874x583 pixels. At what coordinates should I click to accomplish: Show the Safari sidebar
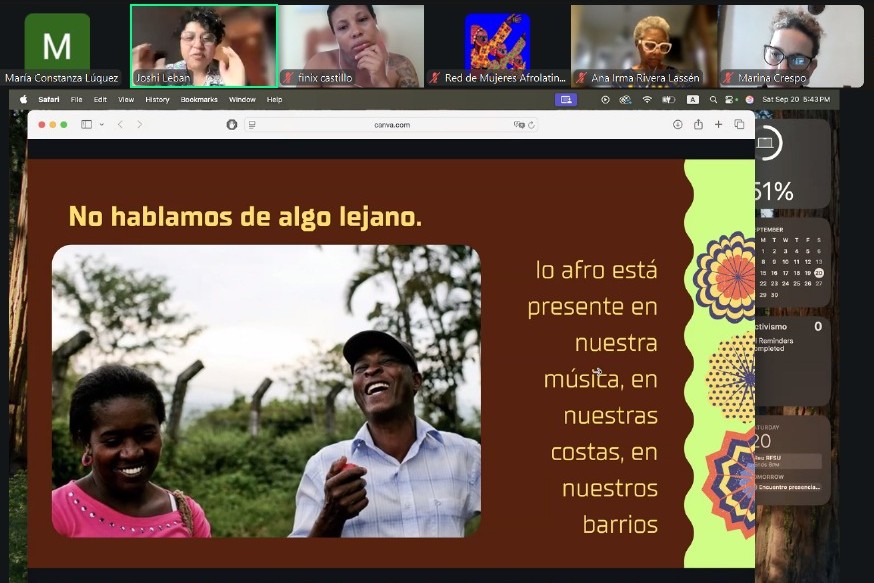(x=86, y=124)
